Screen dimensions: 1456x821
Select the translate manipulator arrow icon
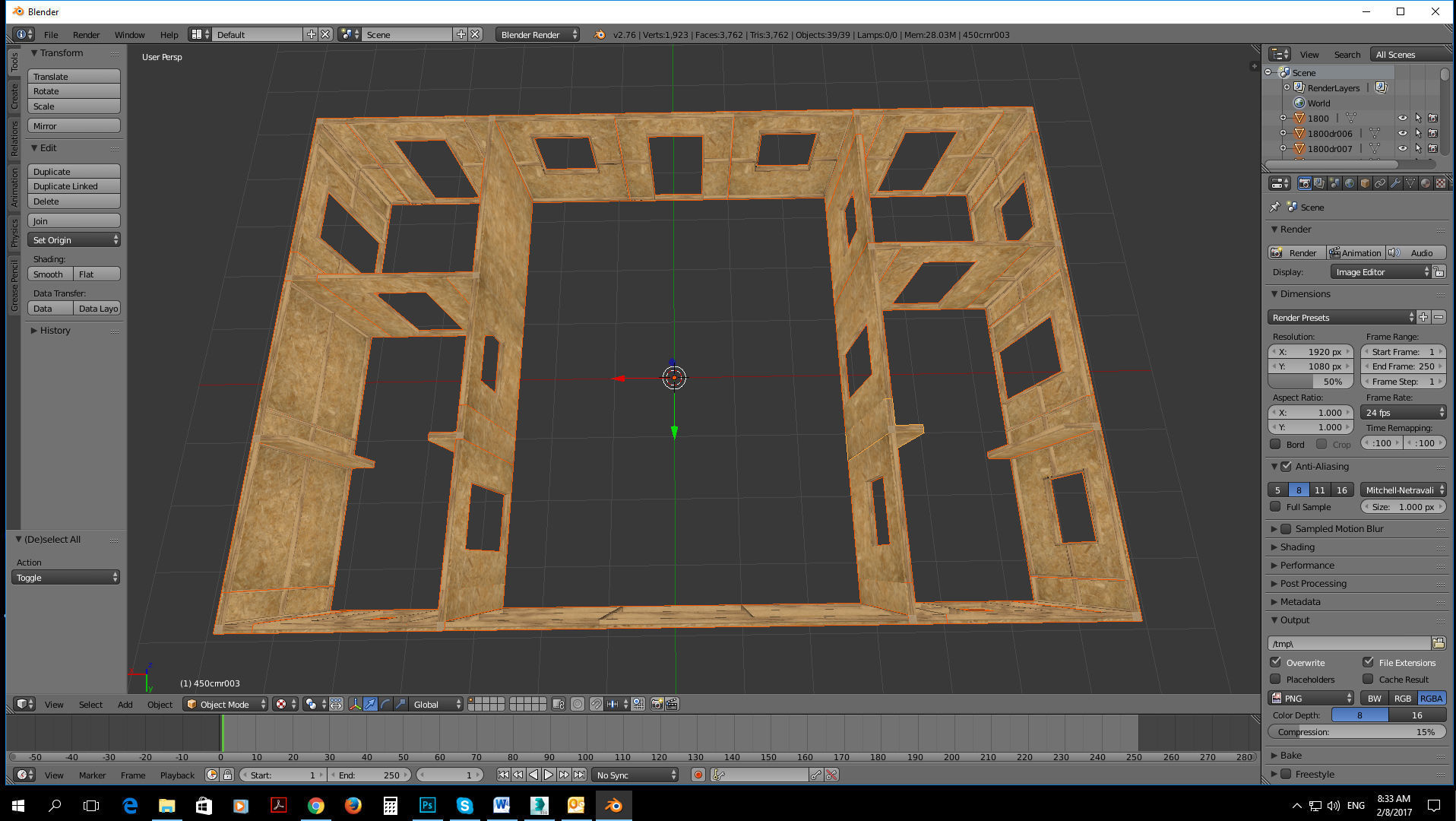pyautogui.click(x=370, y=704)
